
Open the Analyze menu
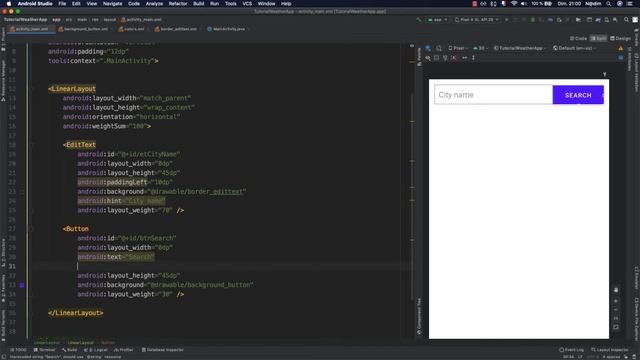click(154, 4)
